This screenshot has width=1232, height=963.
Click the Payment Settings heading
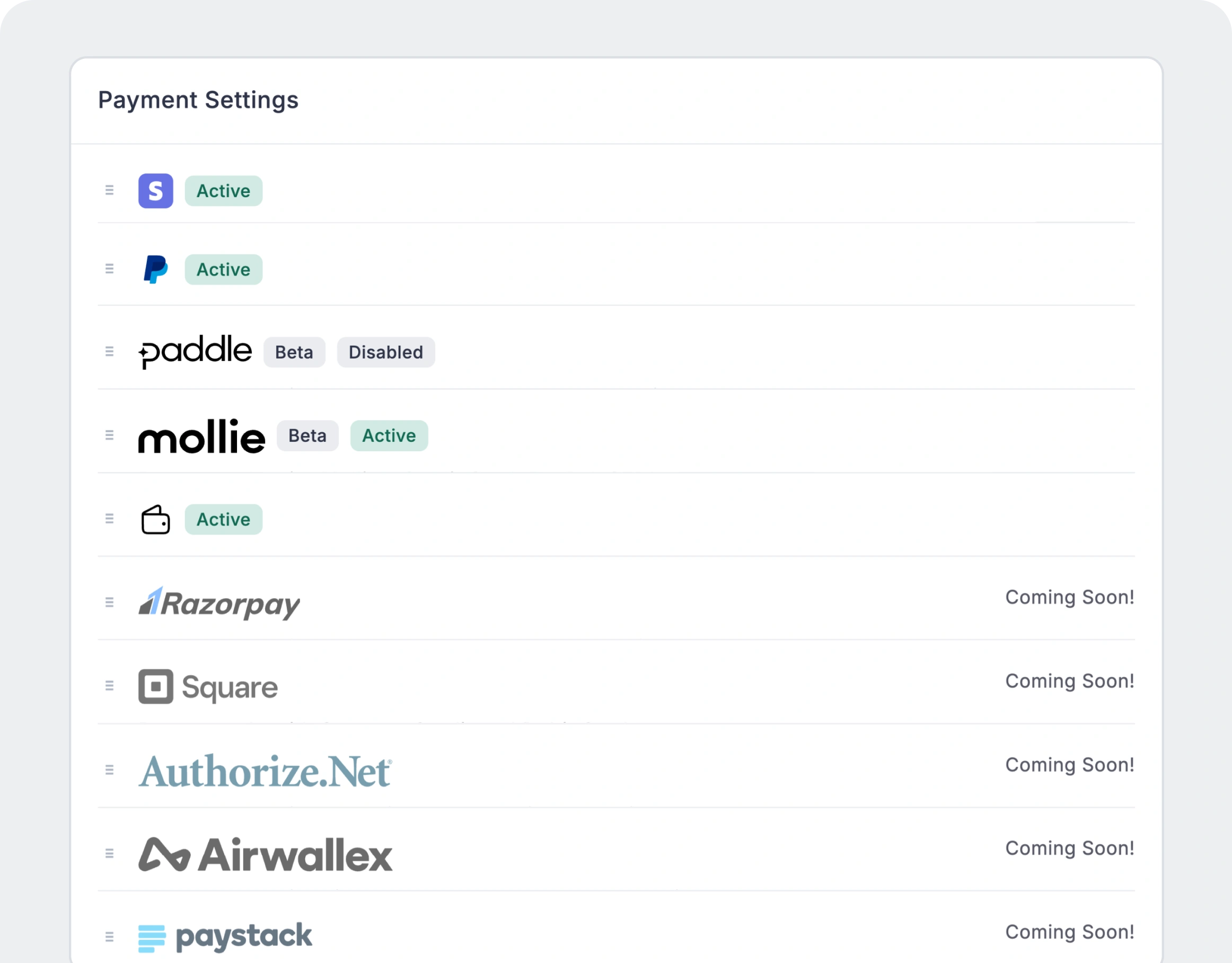pos(199,100)
